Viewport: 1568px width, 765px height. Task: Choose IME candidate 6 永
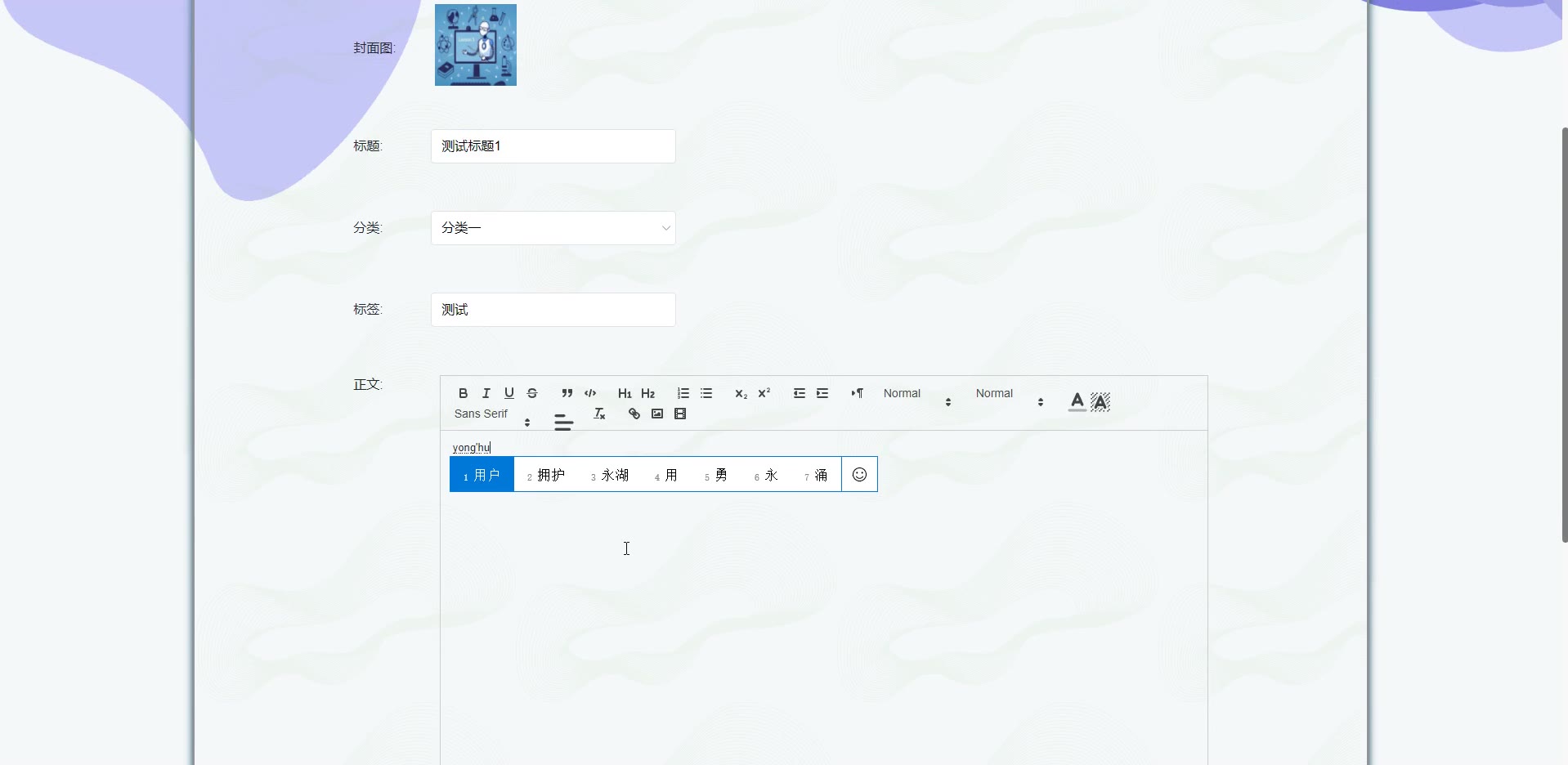coord(766,475)
